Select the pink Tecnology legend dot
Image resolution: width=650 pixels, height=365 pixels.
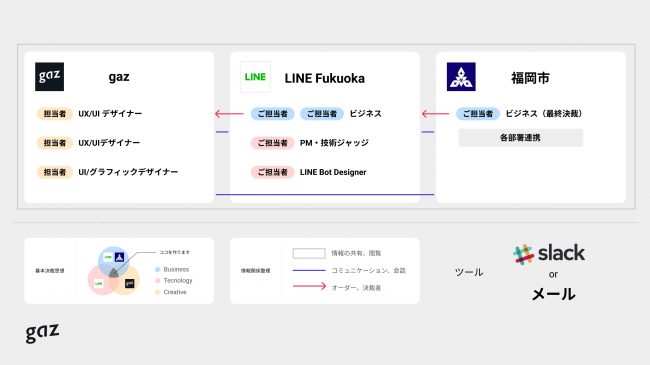click(158, 281)
